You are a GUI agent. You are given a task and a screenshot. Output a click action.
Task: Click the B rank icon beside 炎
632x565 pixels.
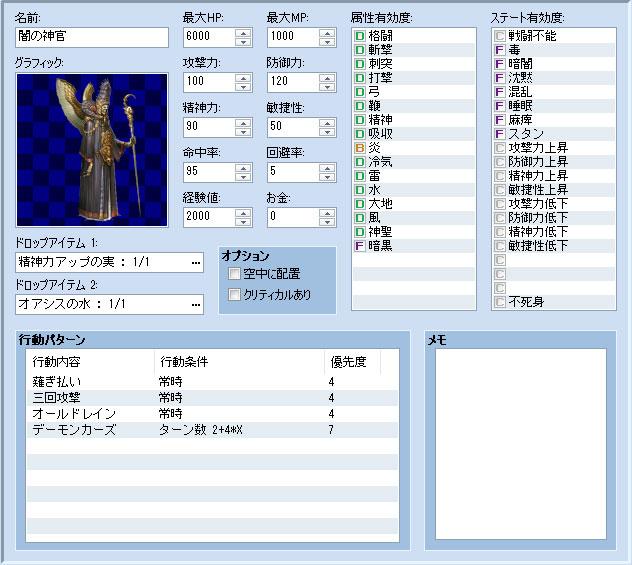click(360, 147)
